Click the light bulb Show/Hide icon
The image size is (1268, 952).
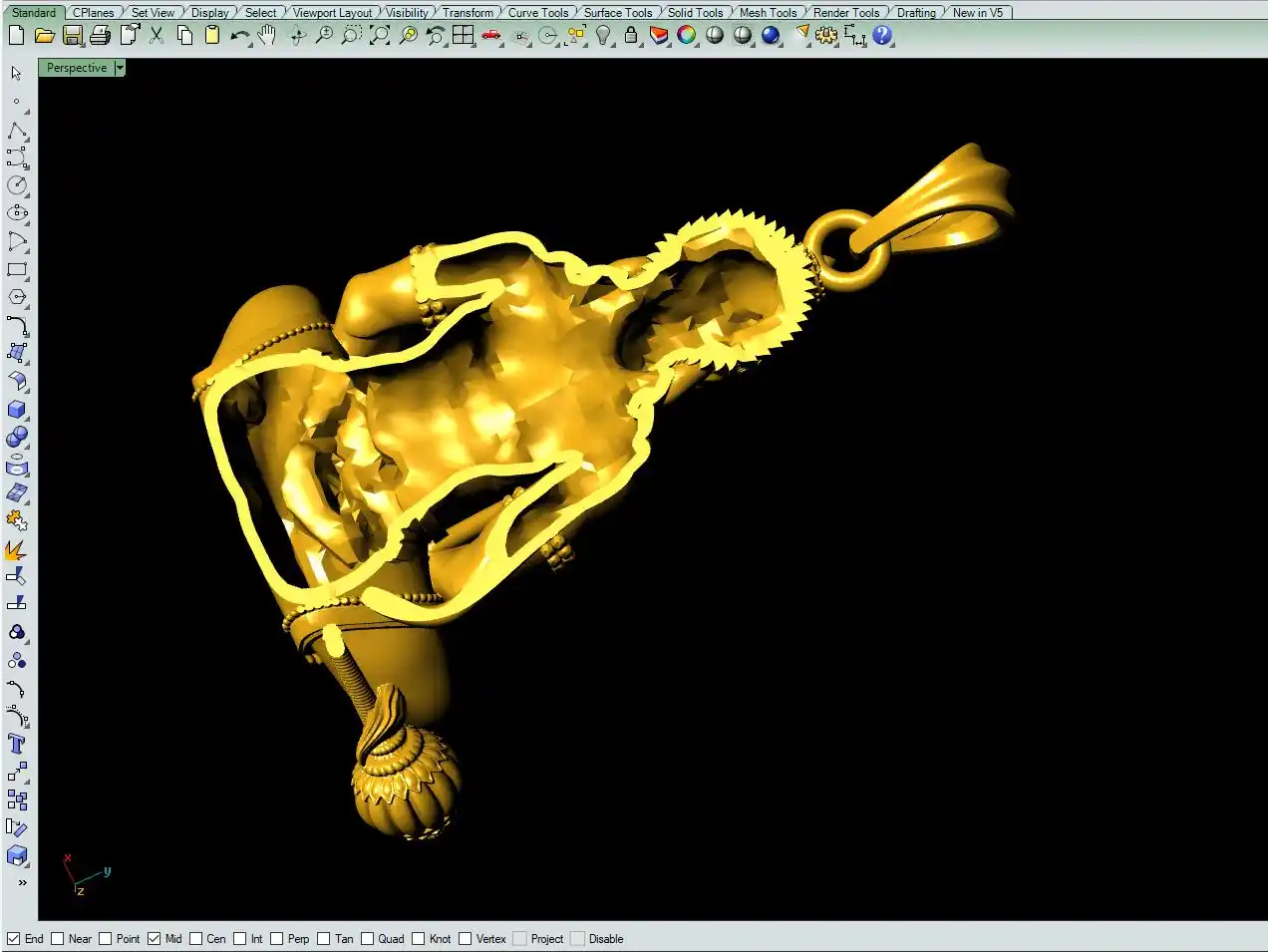click(603, 36)
